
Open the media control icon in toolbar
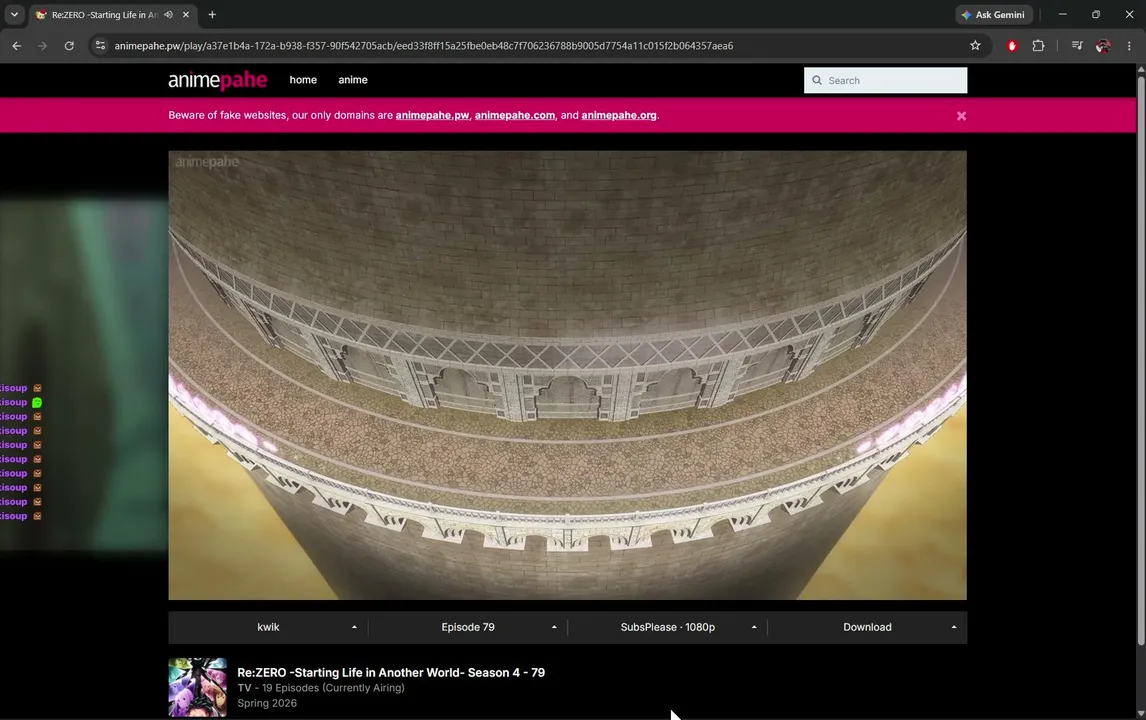[x=1077, y=45]
